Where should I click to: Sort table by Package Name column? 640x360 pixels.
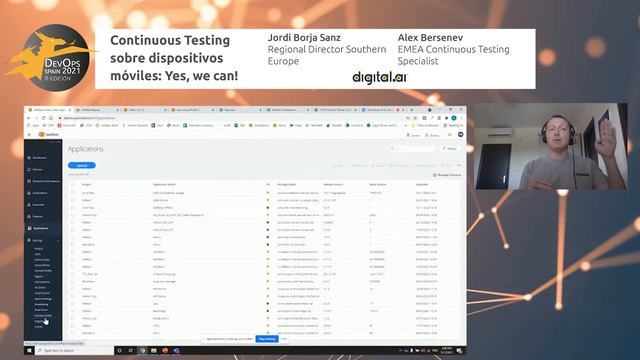point(287,184)
